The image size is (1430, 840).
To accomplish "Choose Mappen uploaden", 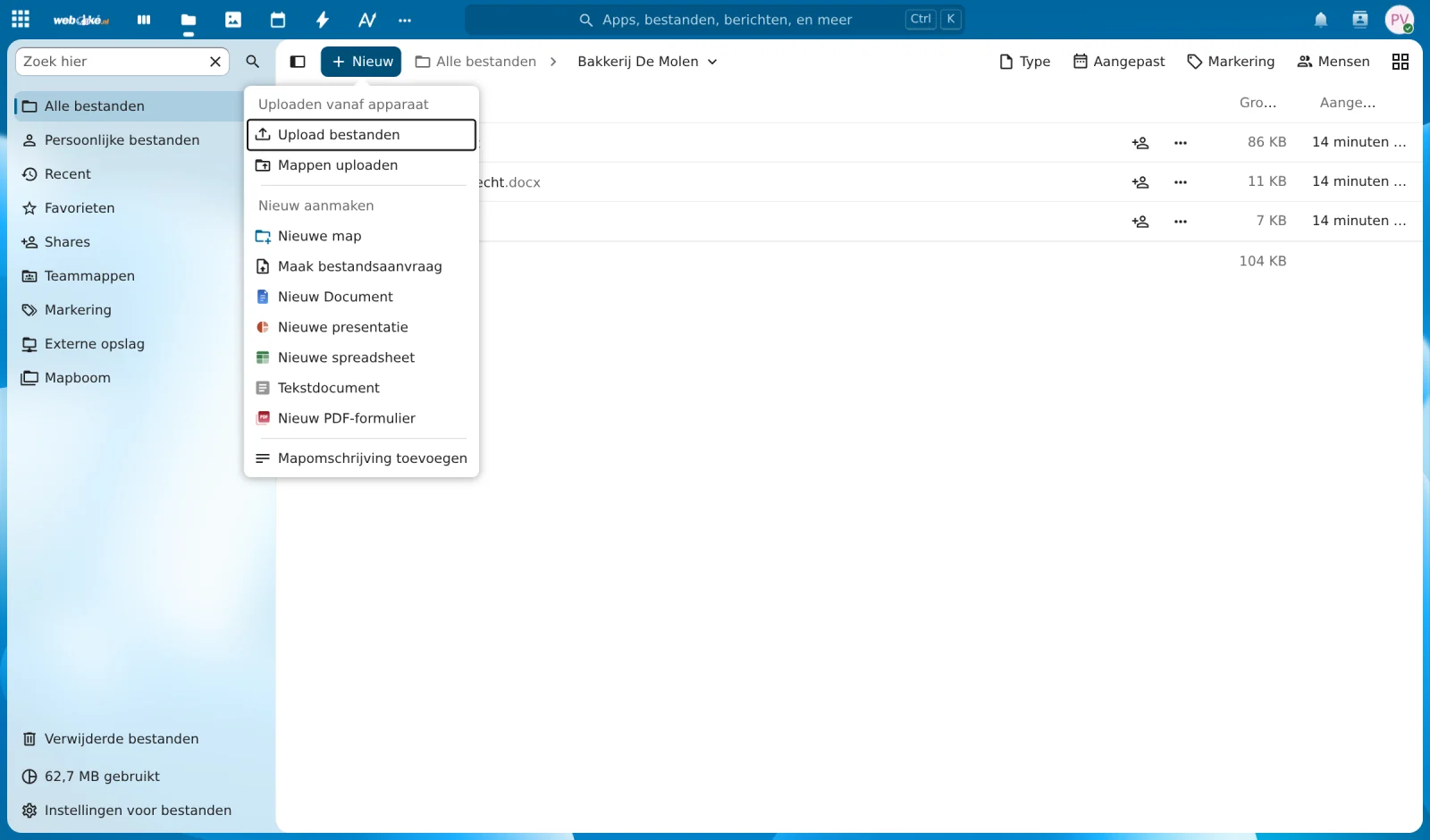I will coord(361,165).
